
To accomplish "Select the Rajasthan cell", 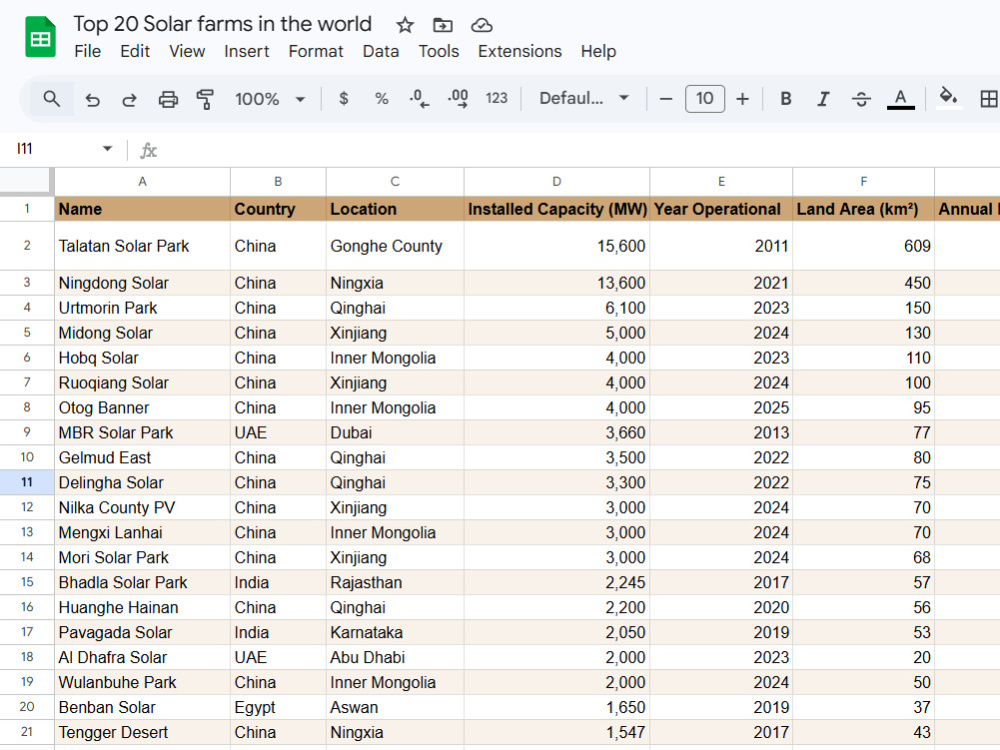I will 395,582.
